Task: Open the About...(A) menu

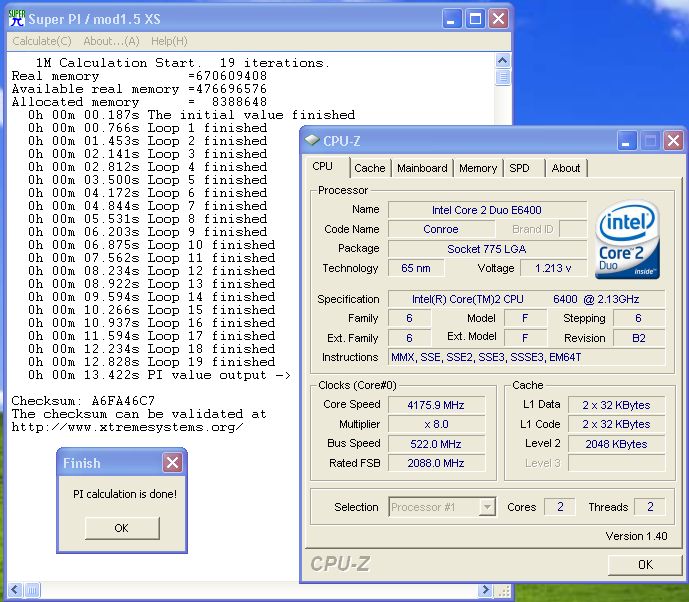Action: [x=111, y=41]
